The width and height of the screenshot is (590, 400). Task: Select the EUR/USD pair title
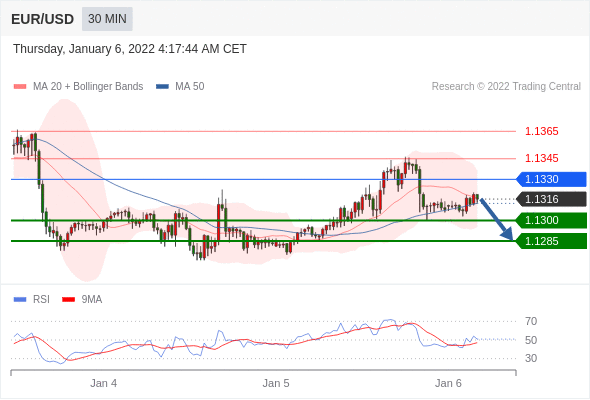pyautogui.click(x=43, y=19)
